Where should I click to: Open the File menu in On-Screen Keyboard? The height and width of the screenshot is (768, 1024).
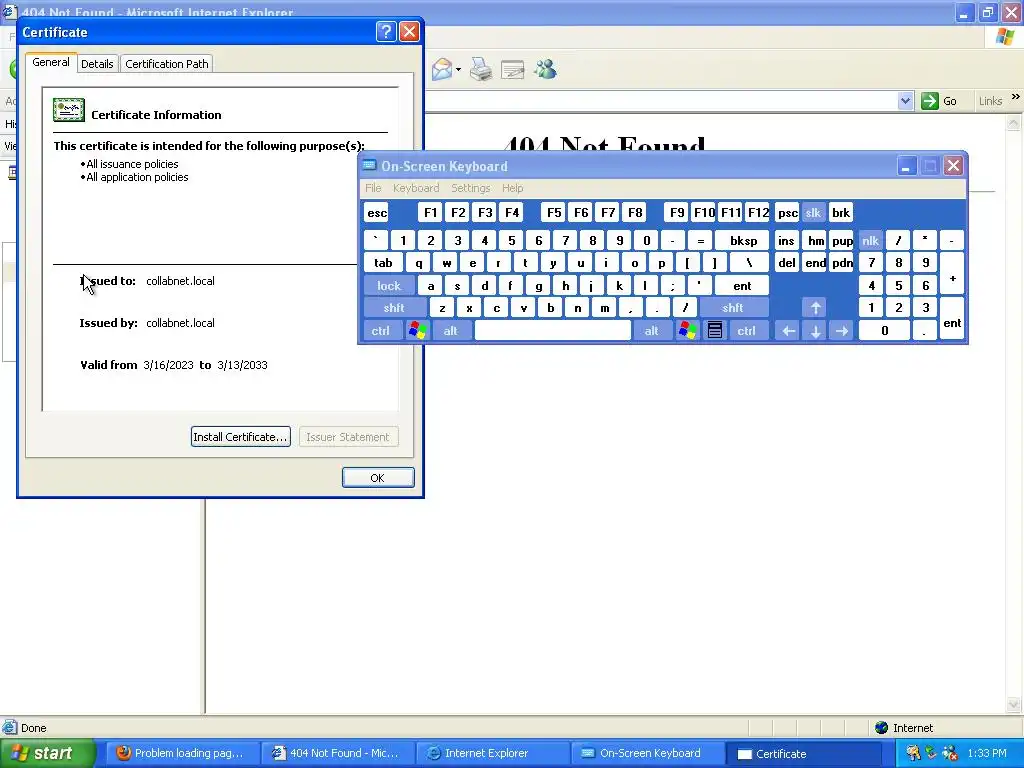point(374,188)
